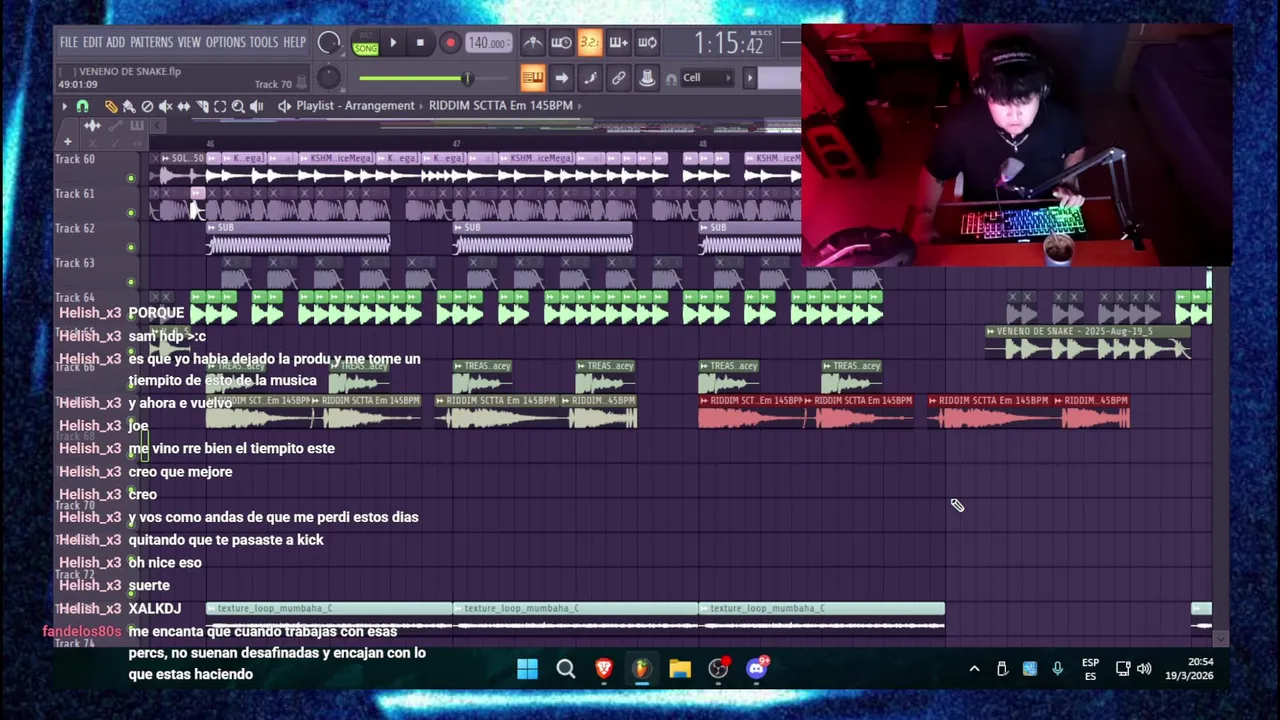
Task: Open File Explorer from taskbar
Action: [x=680, y=669]
